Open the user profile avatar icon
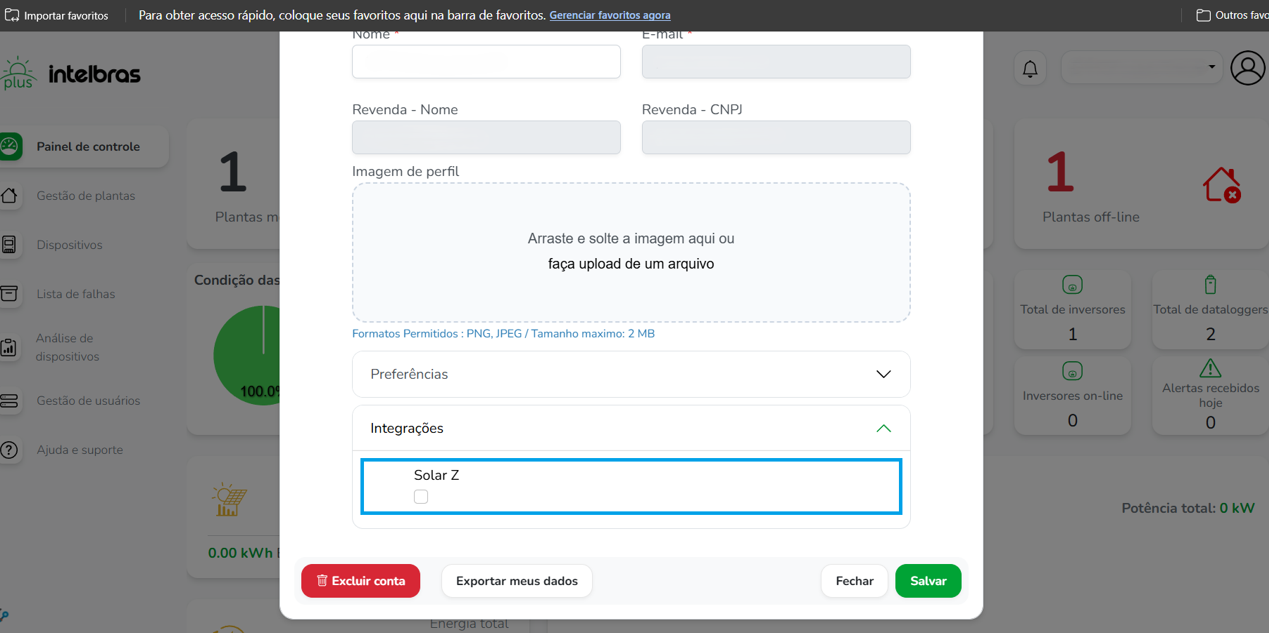Screen dimensions: 1269x633 click(1247, 69)
